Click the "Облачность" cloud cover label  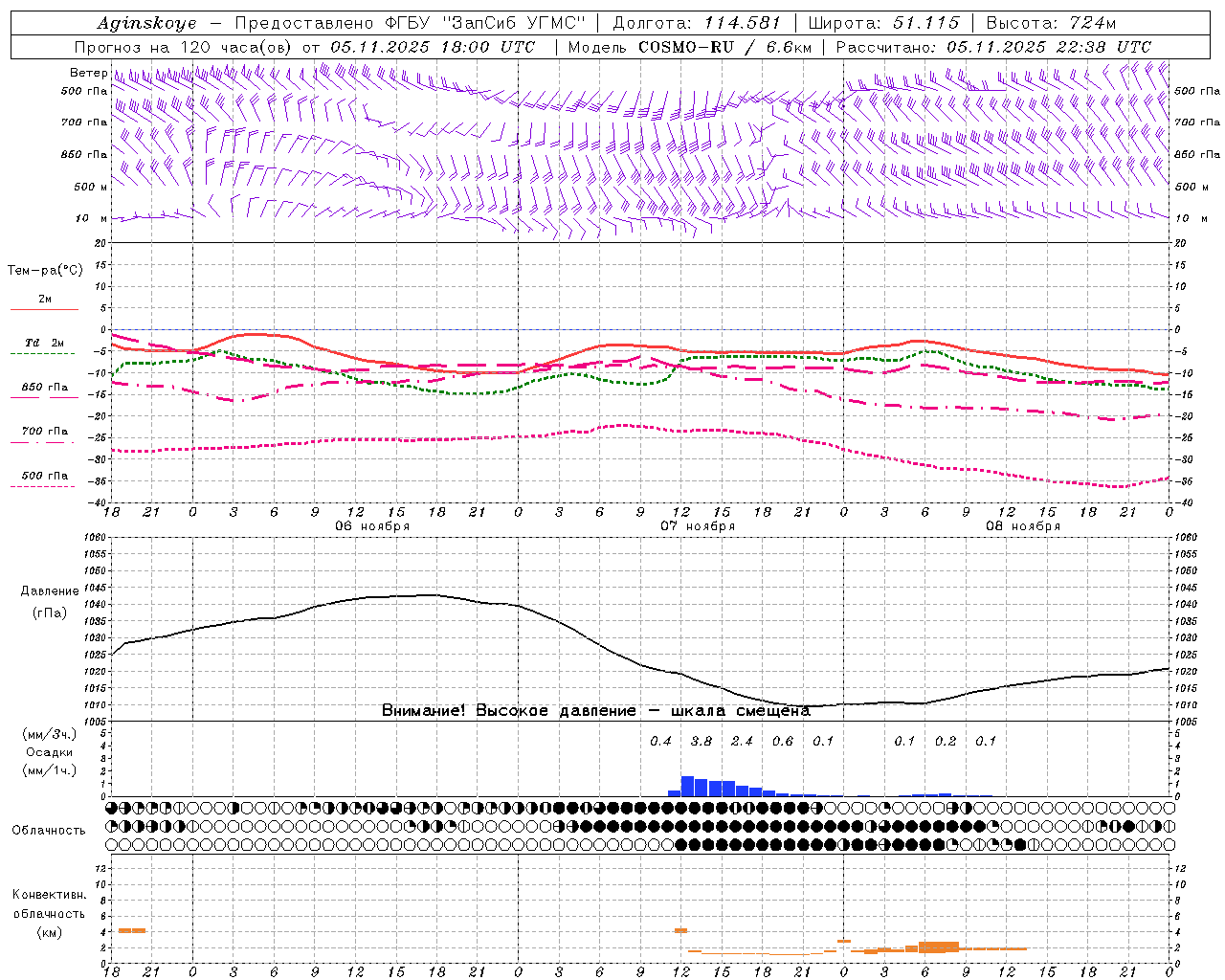tap(49, 831)
